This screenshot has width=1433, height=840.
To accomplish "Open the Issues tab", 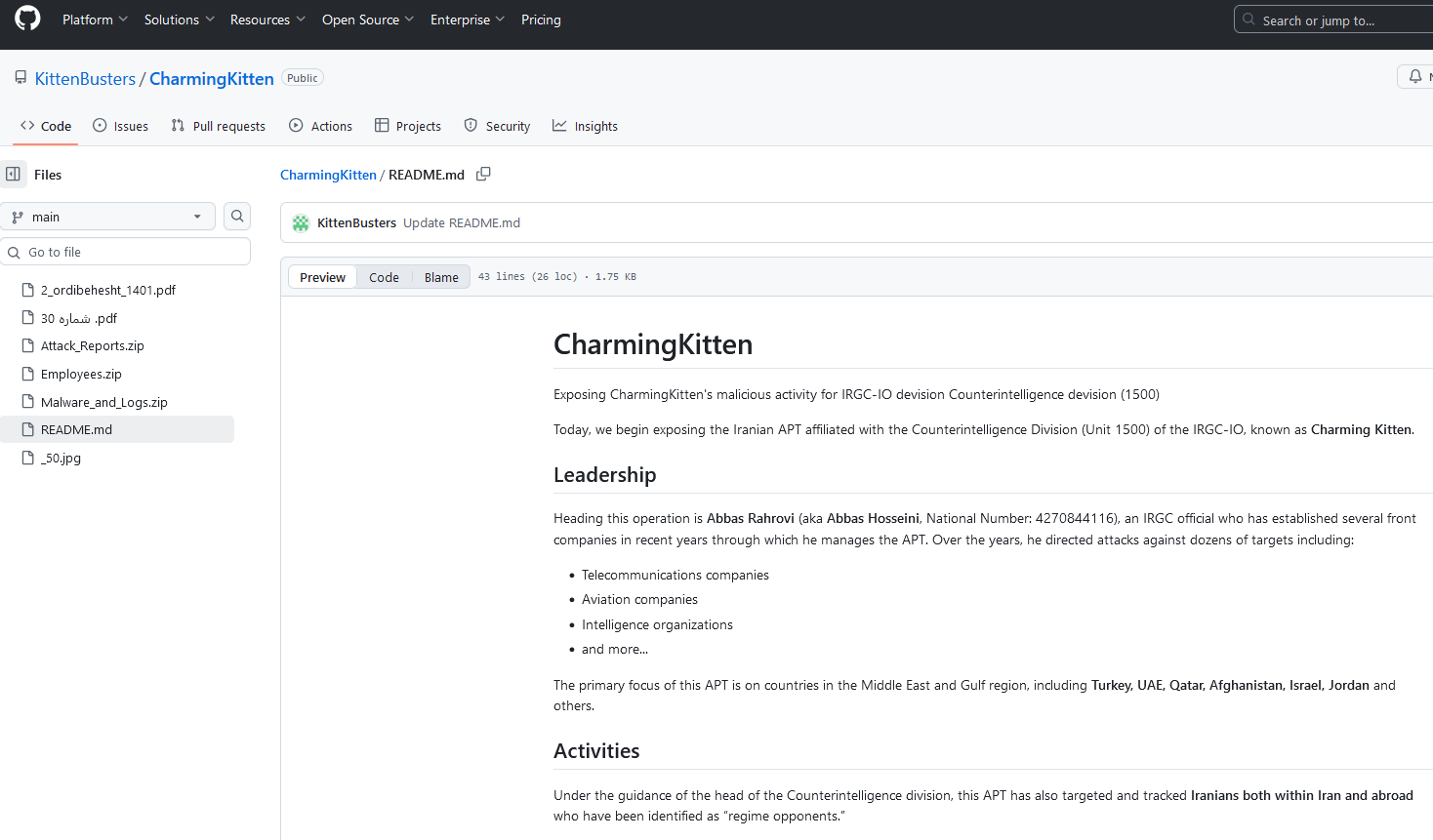I will (120, 126).
